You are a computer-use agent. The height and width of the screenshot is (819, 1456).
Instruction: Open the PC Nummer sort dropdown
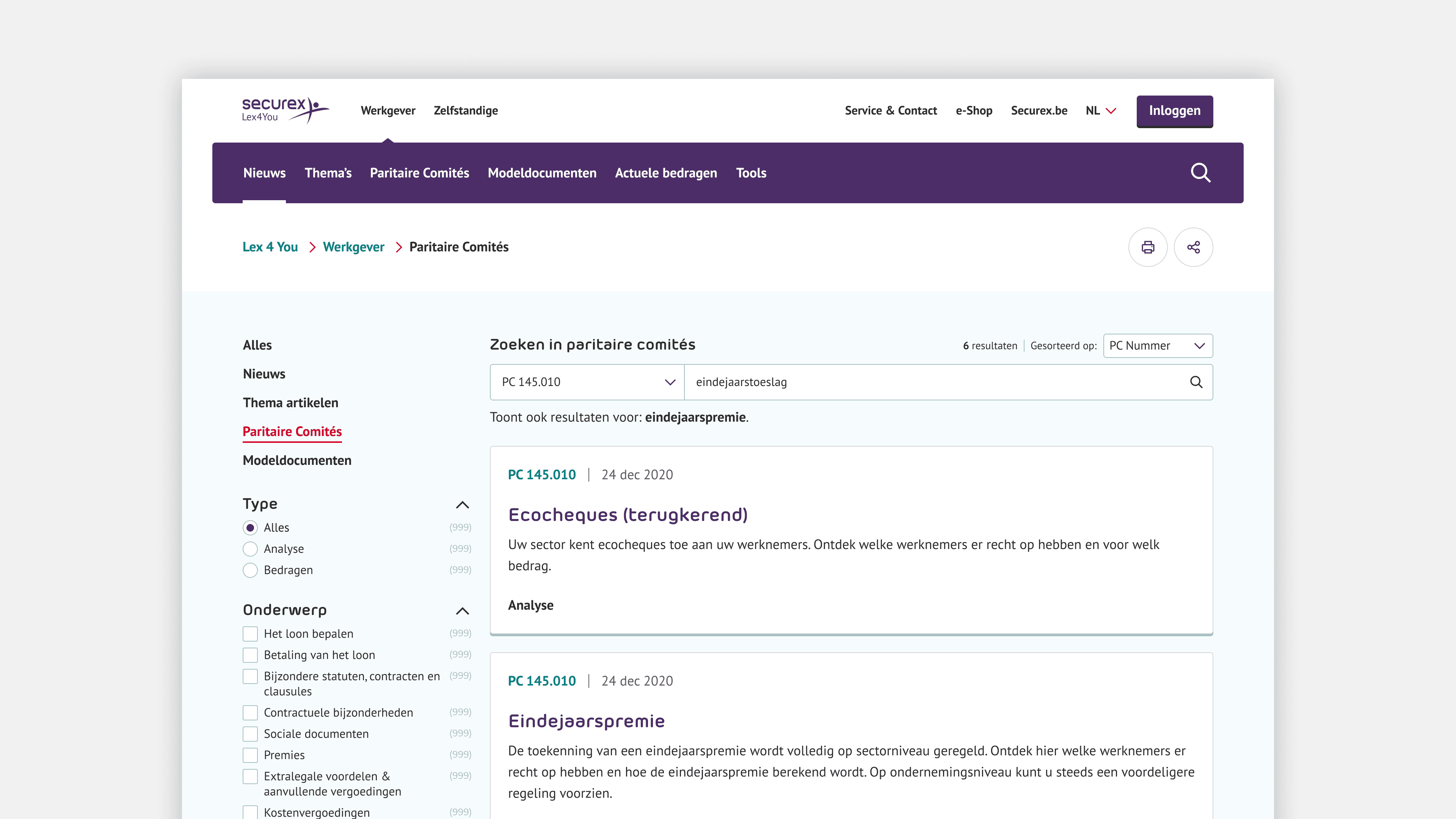point(1157,346)
